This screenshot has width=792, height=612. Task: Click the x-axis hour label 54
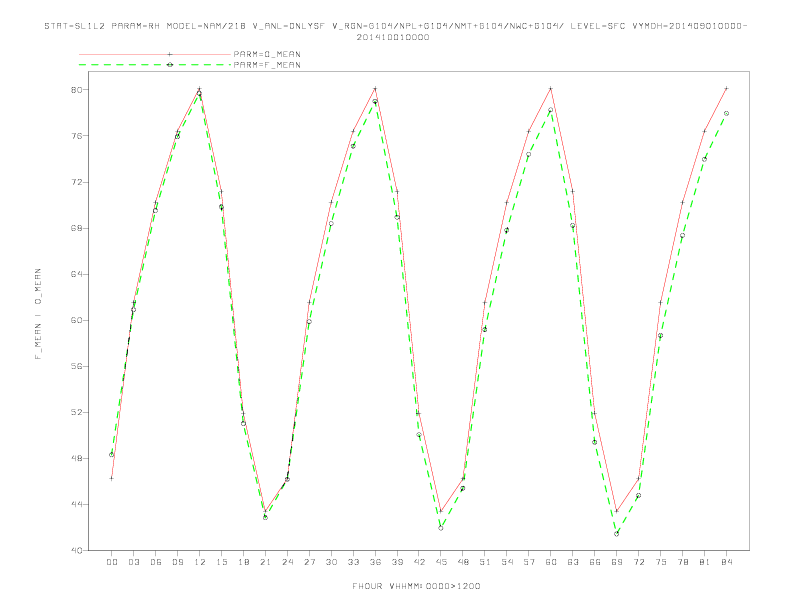tap(507, 562)
